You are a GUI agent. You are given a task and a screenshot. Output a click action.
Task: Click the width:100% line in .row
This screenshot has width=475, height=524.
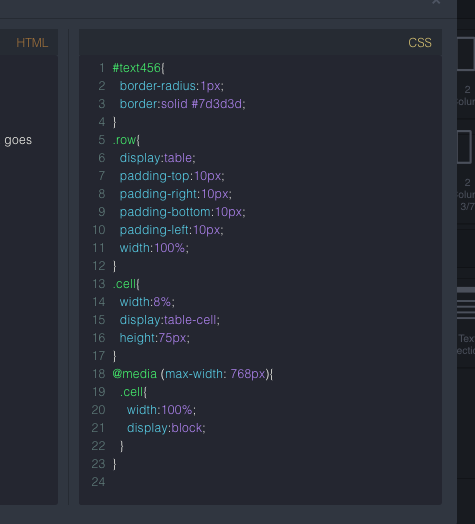coord(154,248)
